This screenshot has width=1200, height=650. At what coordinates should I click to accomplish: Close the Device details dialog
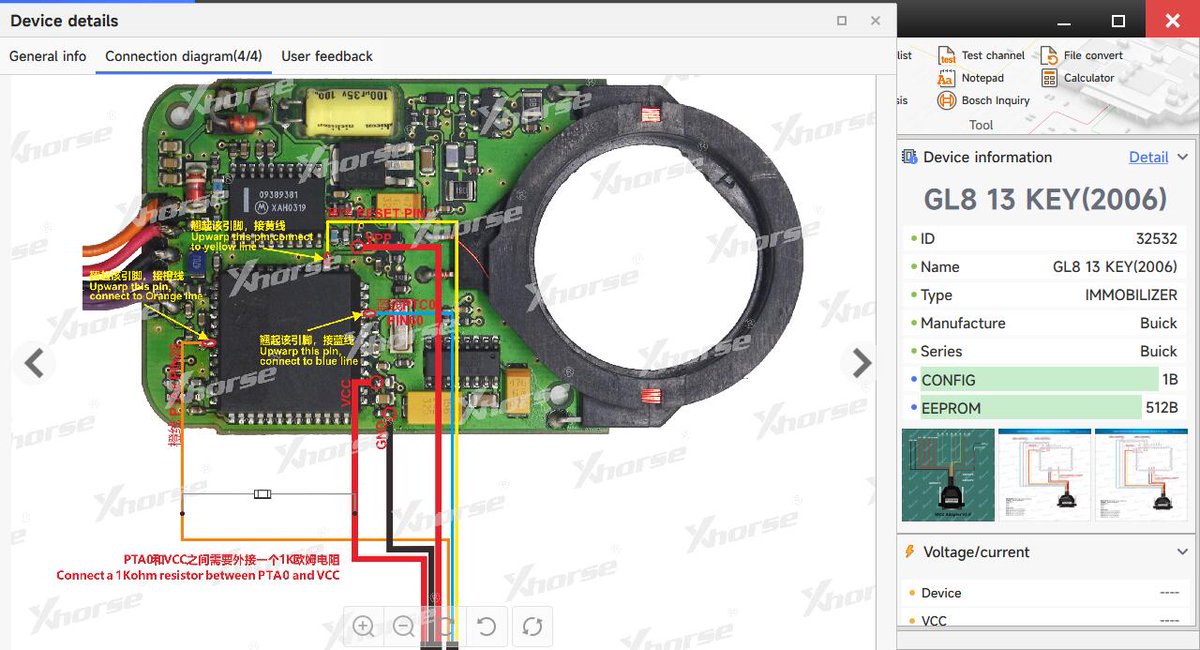[876, 20]
